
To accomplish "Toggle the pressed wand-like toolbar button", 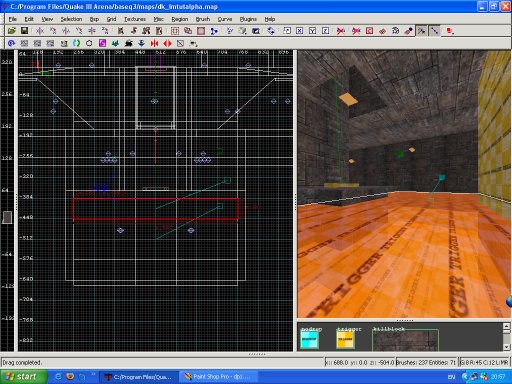I will 421,31.
